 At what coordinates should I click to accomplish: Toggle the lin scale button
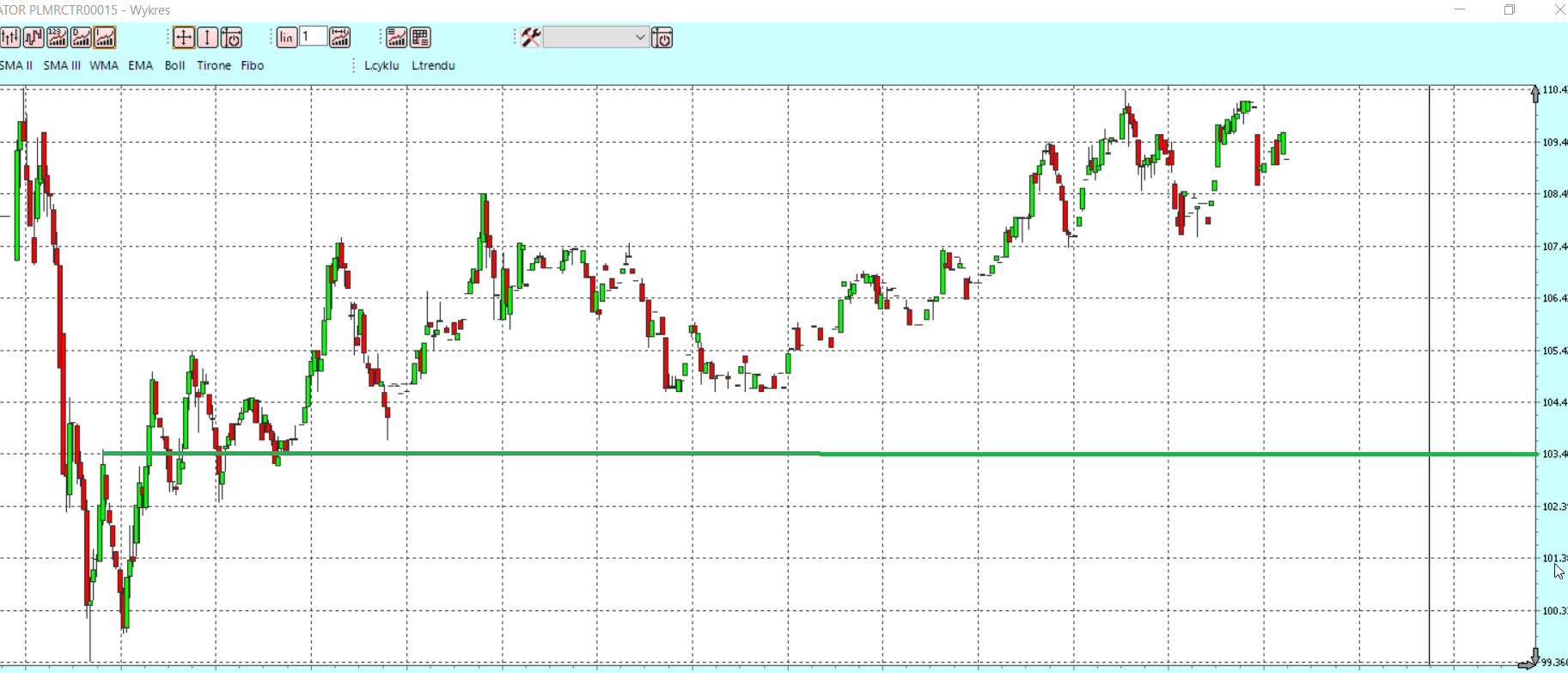tap(287, 37)
